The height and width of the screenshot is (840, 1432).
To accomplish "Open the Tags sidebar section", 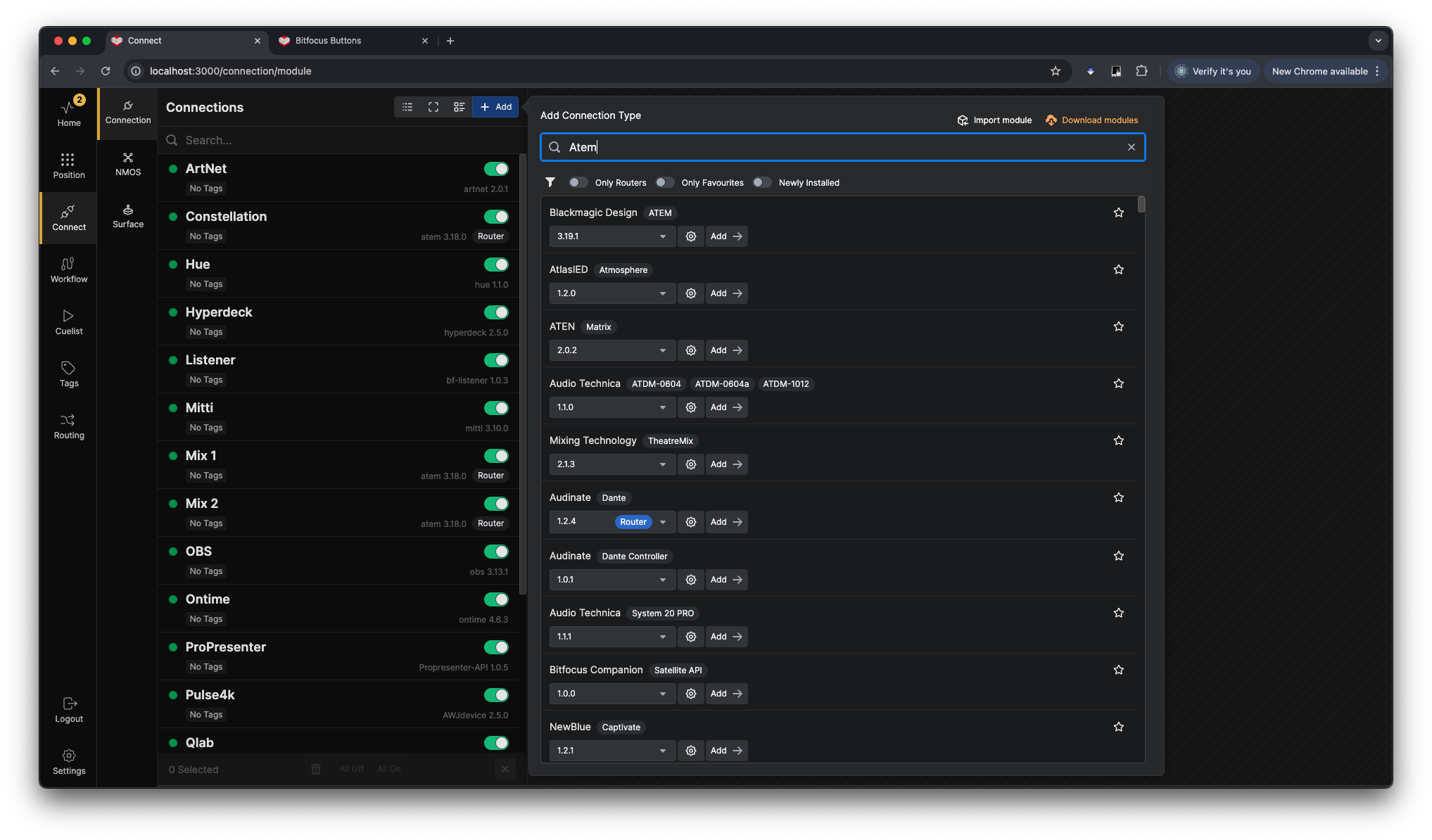I will pos(69,374).
